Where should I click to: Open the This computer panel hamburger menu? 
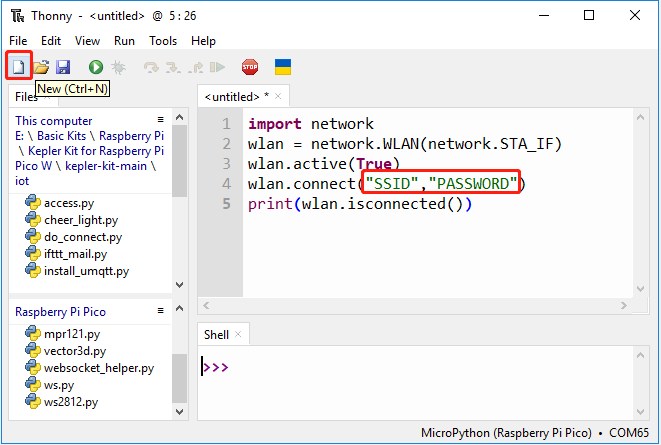pos(161,120)
